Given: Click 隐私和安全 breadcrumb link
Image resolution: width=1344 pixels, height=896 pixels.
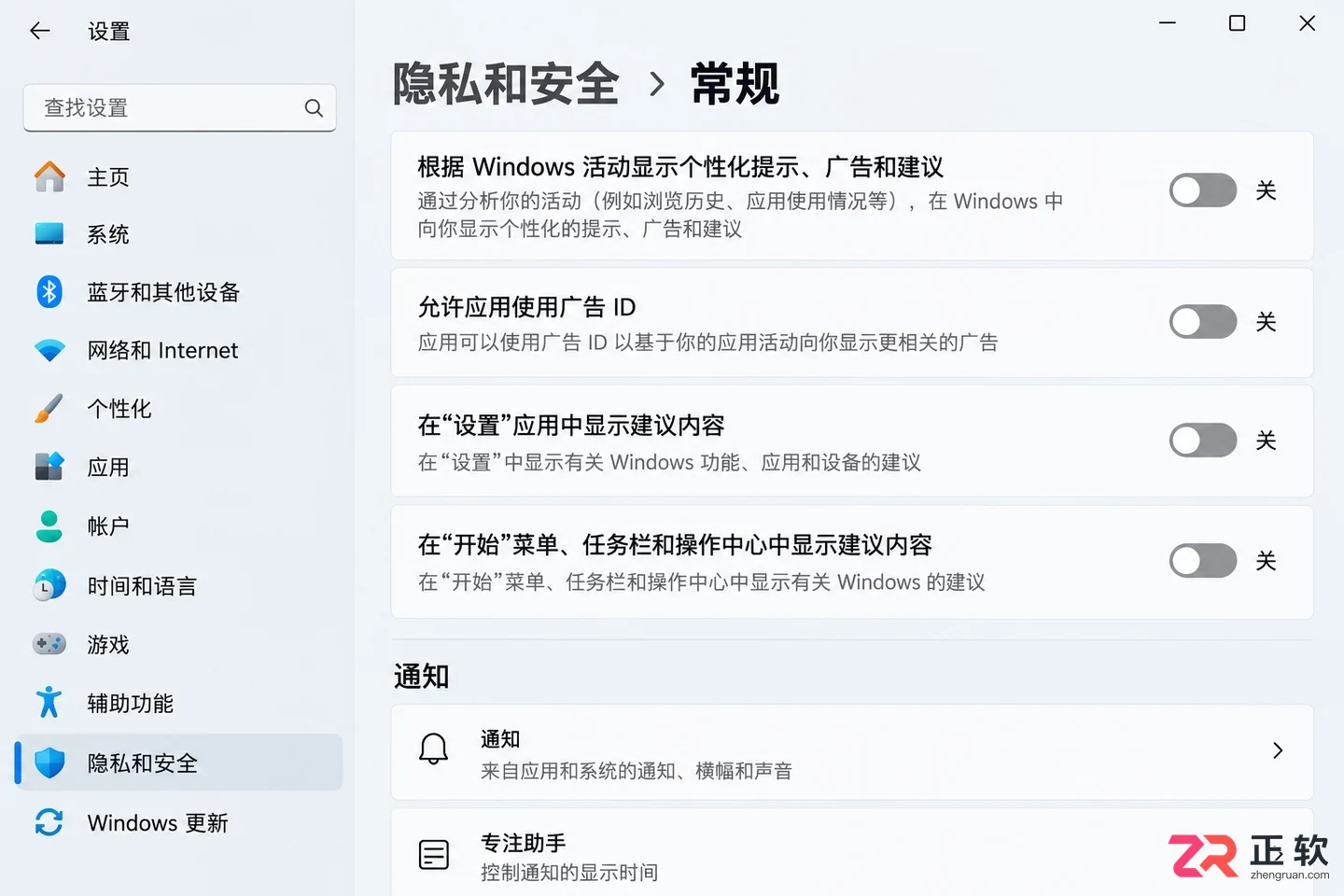Looking at the screenshot, I should (506, 84).
